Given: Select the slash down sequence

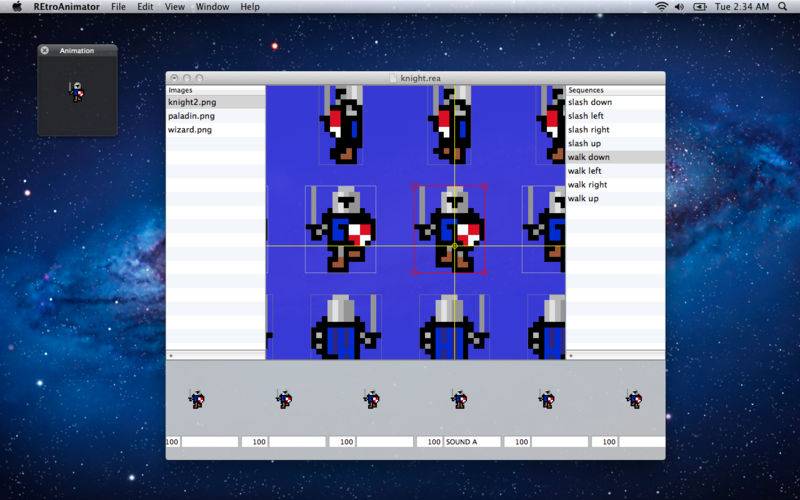Looking at the screenshot, I should [x=615, y=102].
